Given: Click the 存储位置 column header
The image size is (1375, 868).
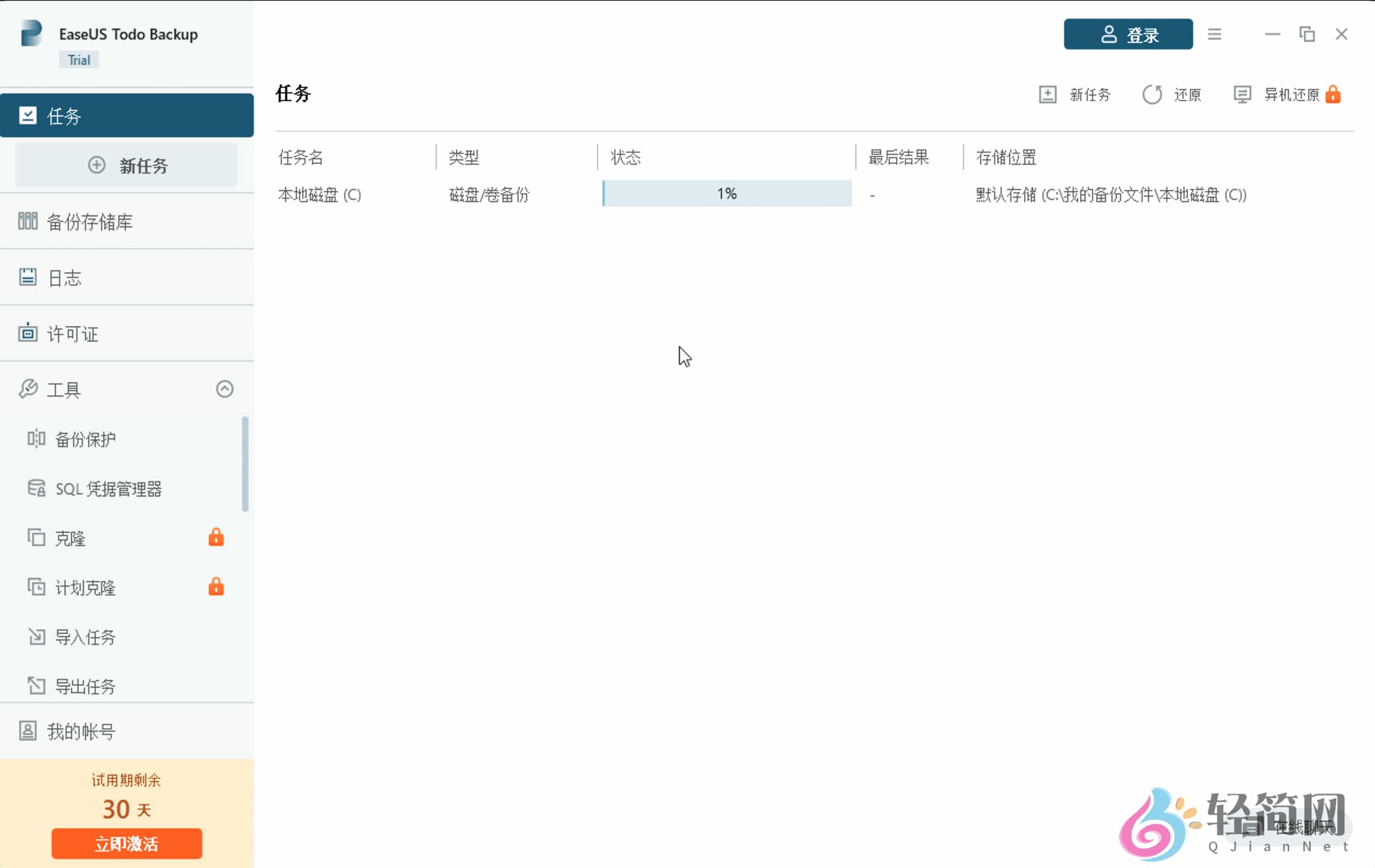Looking at the screenshot, I should pyautogui.click(x=1006, y=157).
